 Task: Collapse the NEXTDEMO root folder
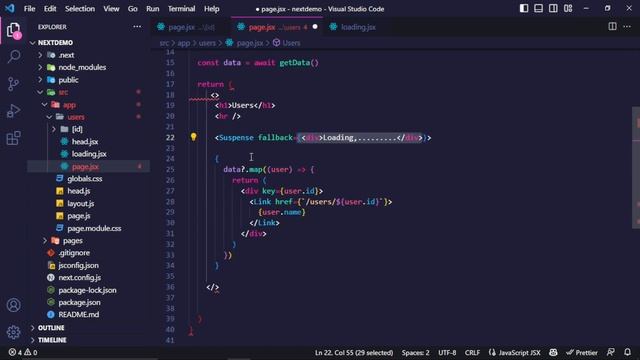33,42
